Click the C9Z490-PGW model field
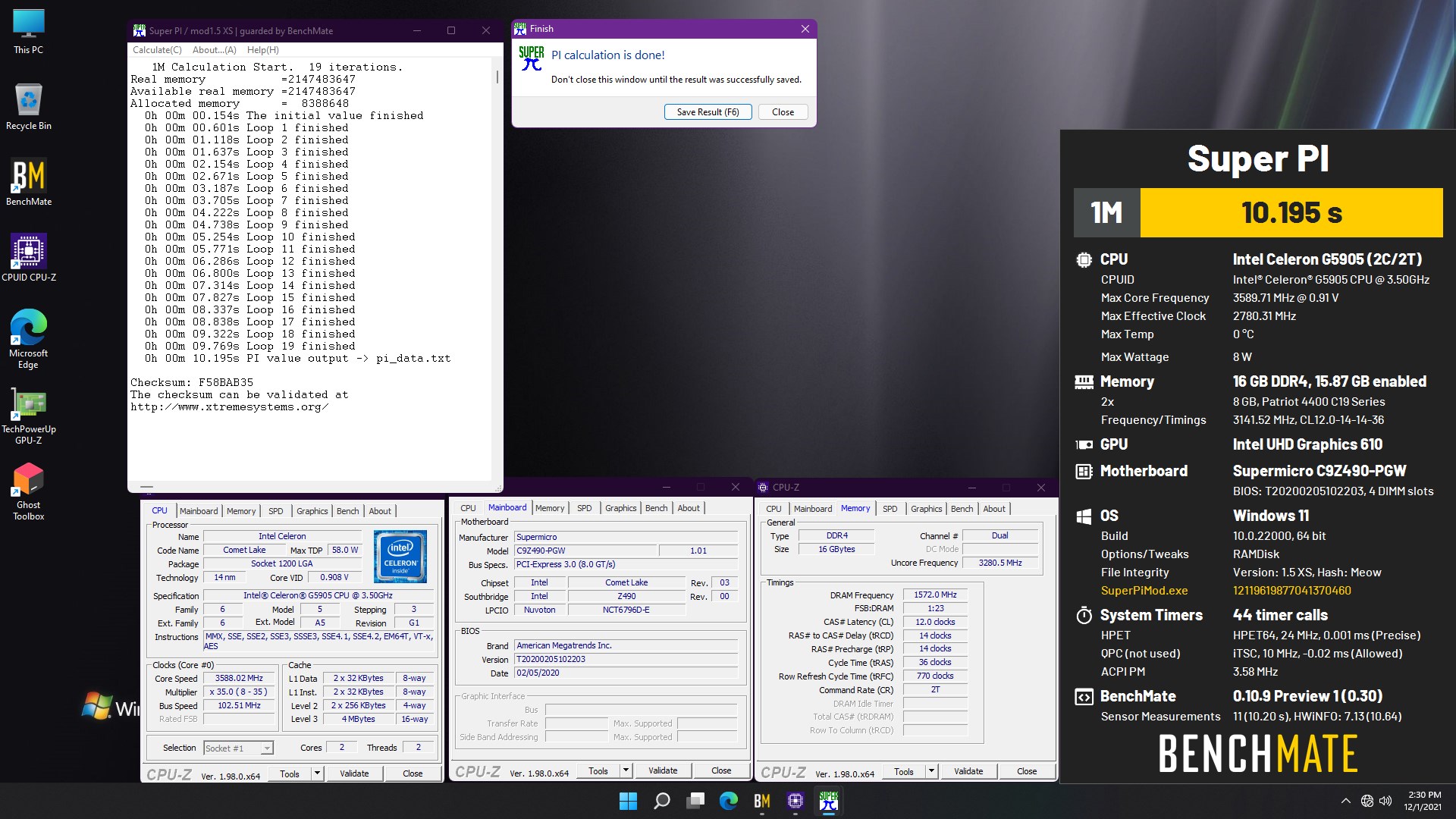Image resolution: width=1456 pixels, height=819 pixels. click(x=586, y=551)
